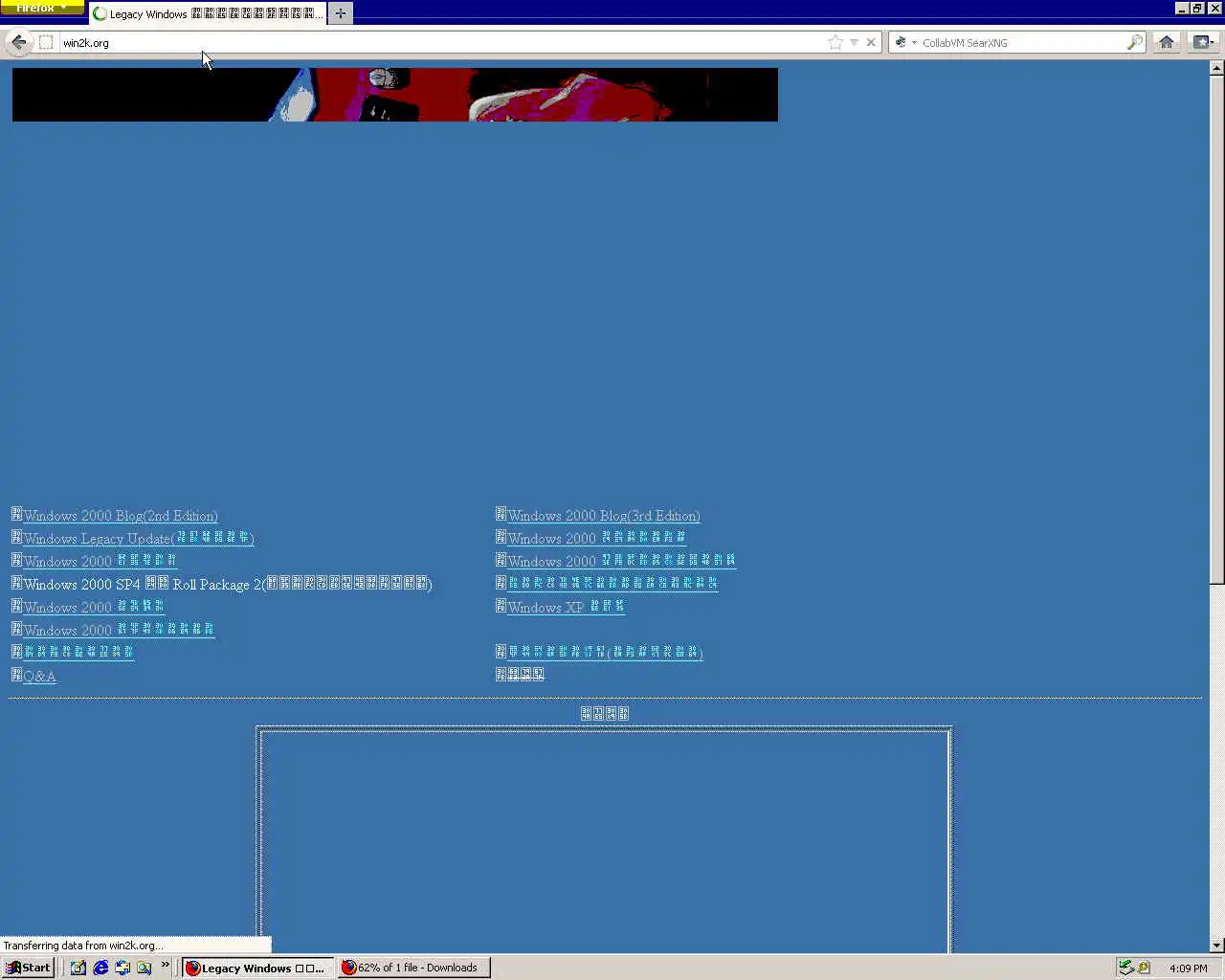Viewport: 1225px width, 980px height.
Task: Click the network tray icon
Action: [x=1125, y=968]
